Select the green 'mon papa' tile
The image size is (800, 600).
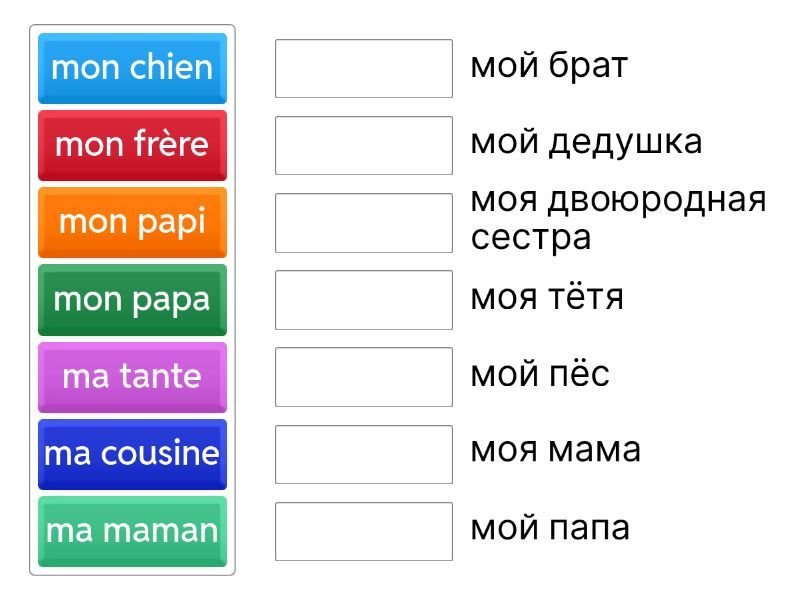[132, 299]
